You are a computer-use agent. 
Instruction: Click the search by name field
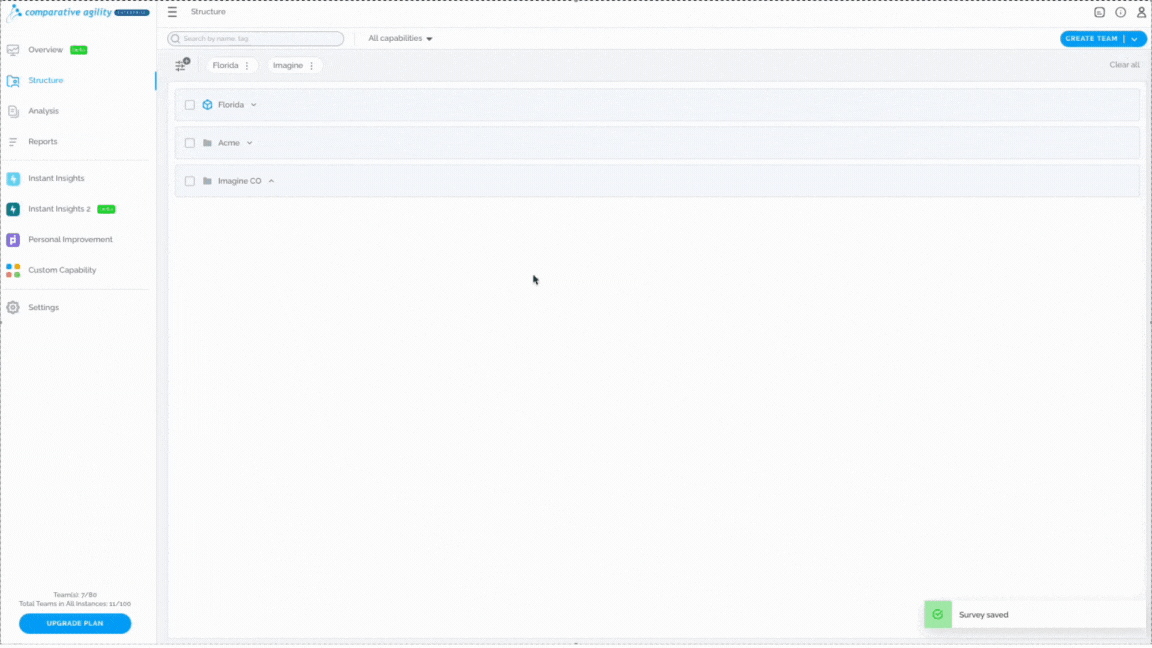256,39
